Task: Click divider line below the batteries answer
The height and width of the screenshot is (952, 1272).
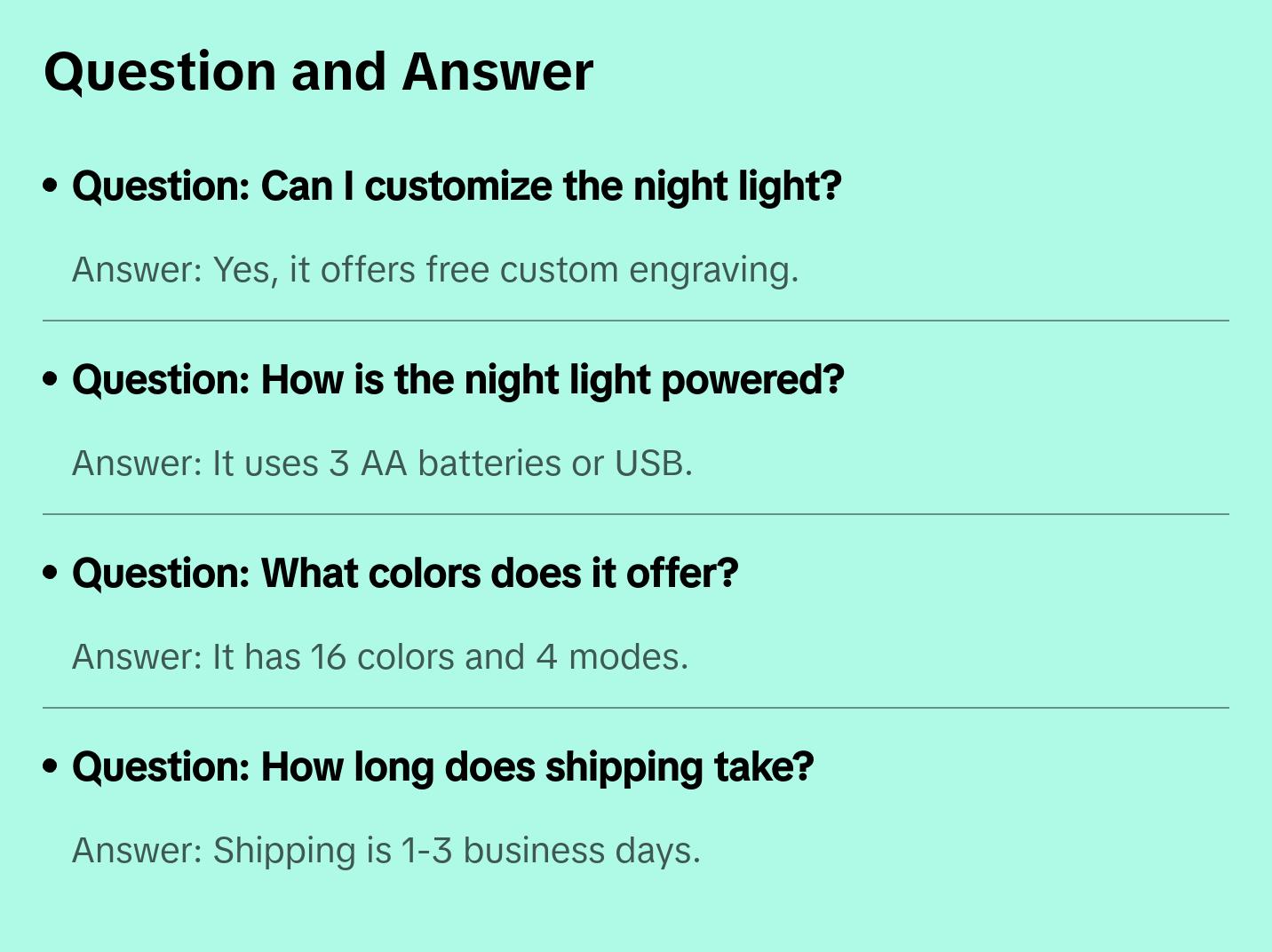Action: 636,514
